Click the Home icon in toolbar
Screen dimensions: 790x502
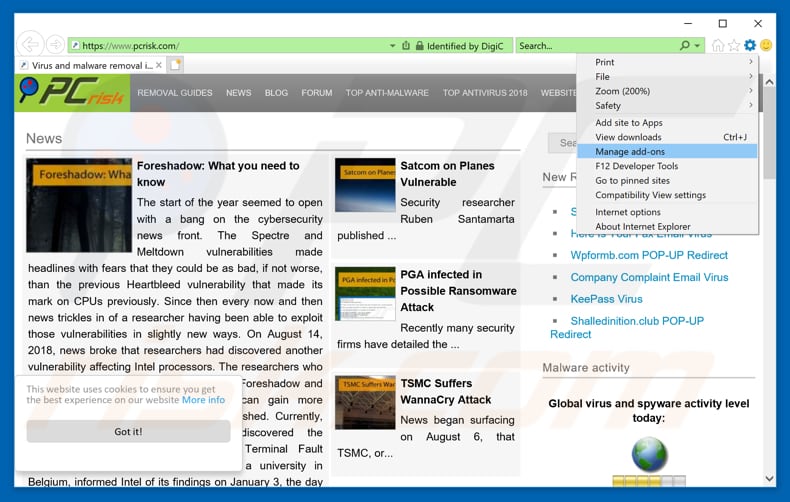(717, 45)
